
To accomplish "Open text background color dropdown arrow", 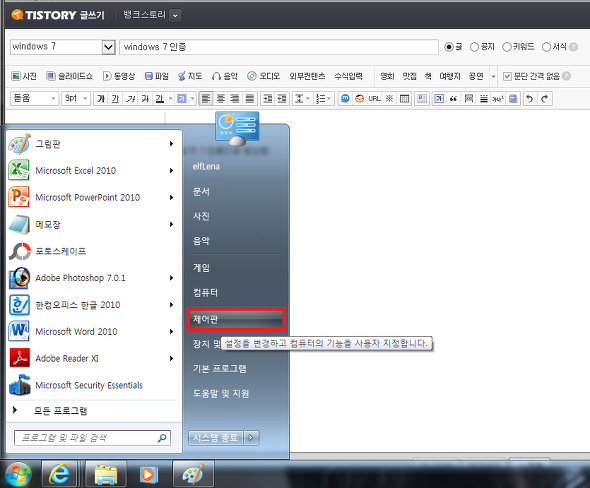I will click(x=192, y=99).
